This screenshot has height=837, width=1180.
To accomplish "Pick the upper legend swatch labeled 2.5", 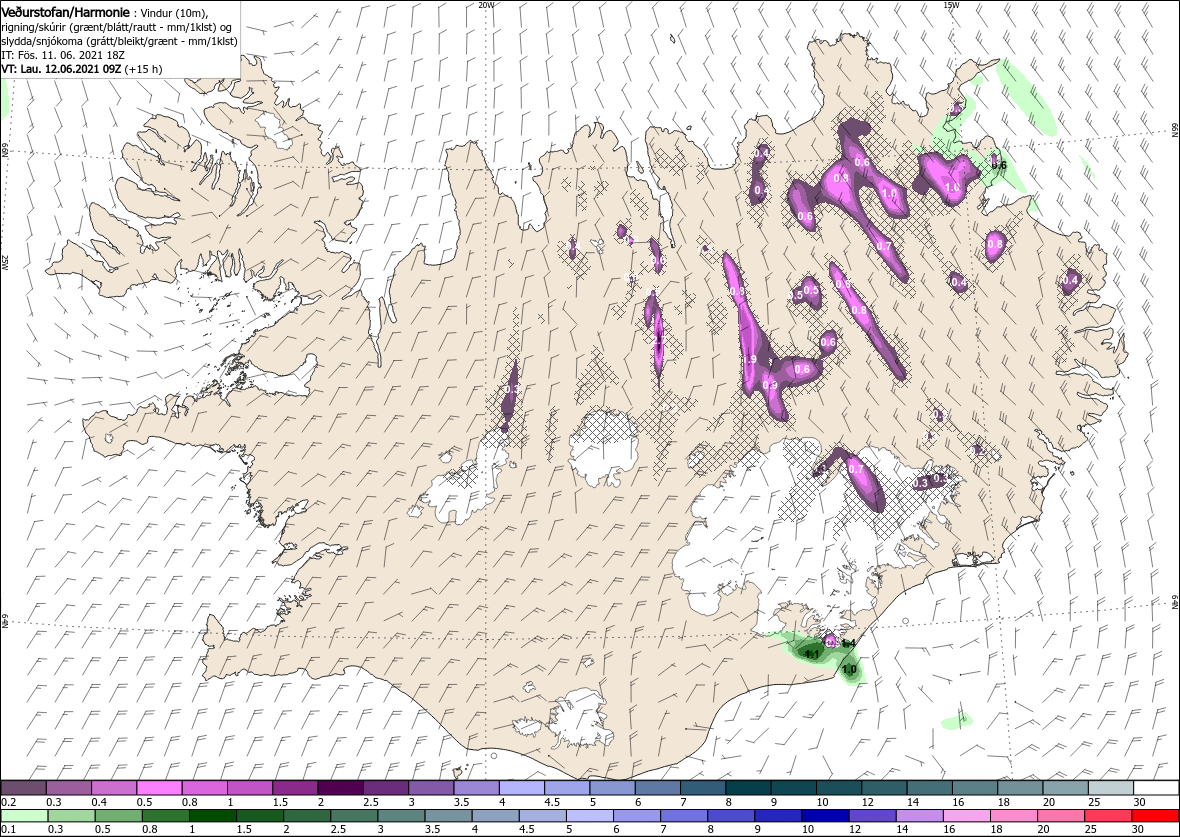I will pos(386,787).
